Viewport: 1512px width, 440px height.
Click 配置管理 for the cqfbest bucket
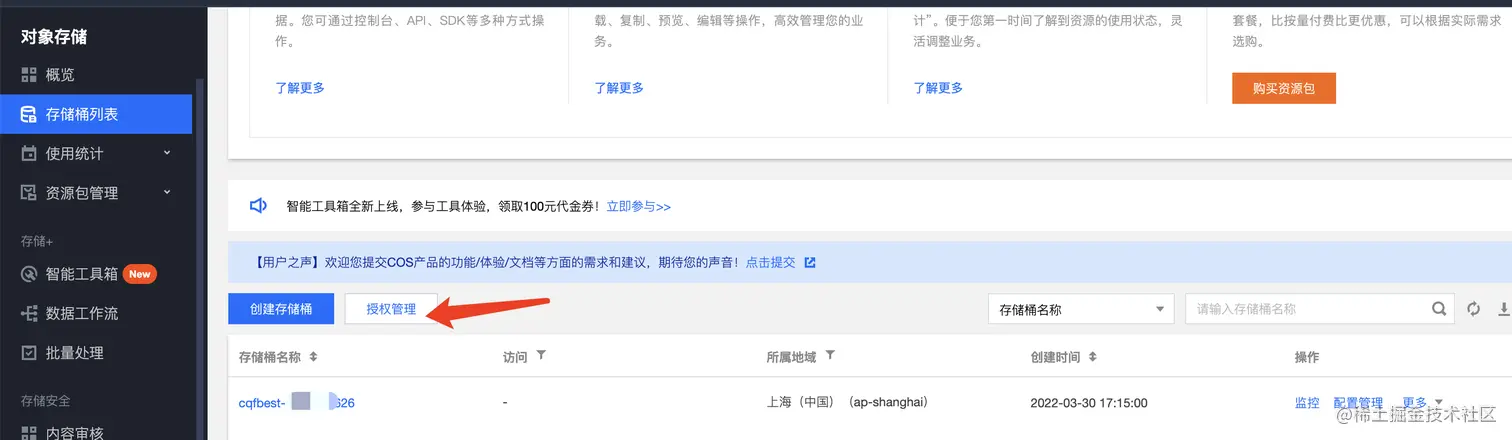(x=1358, y=403)
